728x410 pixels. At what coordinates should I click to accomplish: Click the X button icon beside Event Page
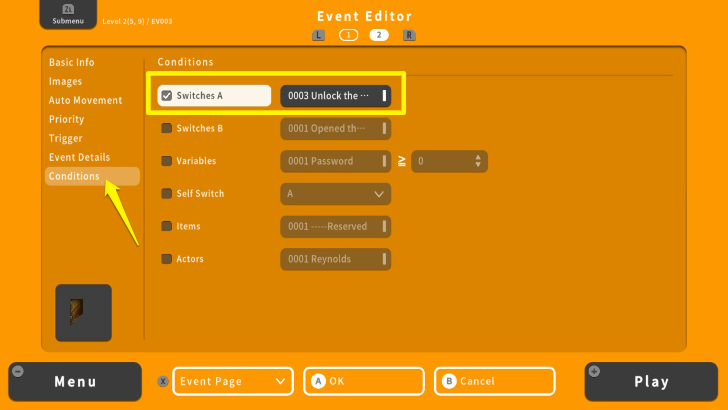(162, 381)
